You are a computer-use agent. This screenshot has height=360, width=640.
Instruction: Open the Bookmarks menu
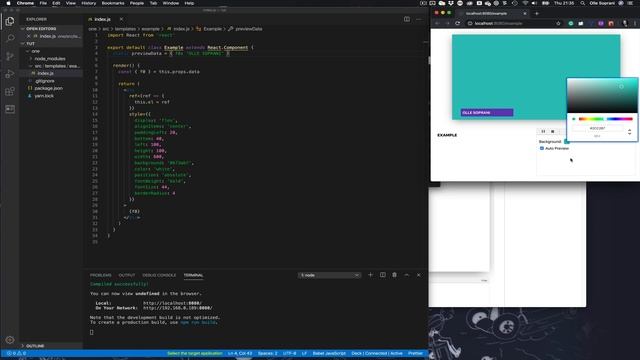pyautogui.click(x=113, y=3)
